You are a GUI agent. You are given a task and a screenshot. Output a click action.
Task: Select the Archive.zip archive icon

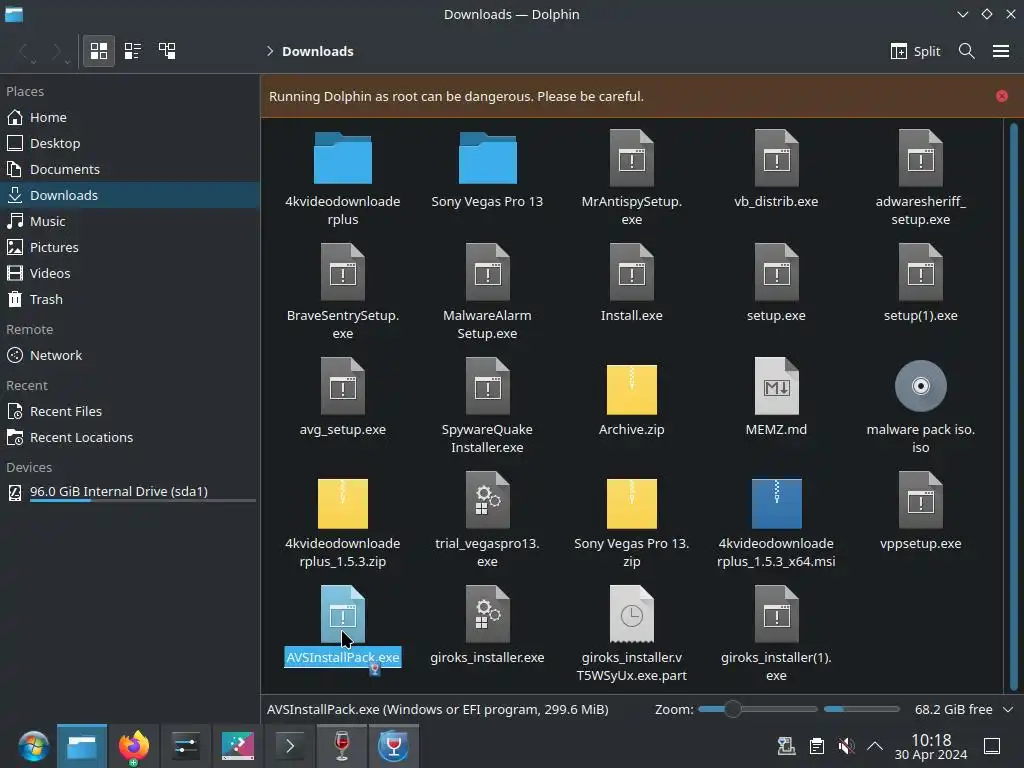click(x=632, y=389)
